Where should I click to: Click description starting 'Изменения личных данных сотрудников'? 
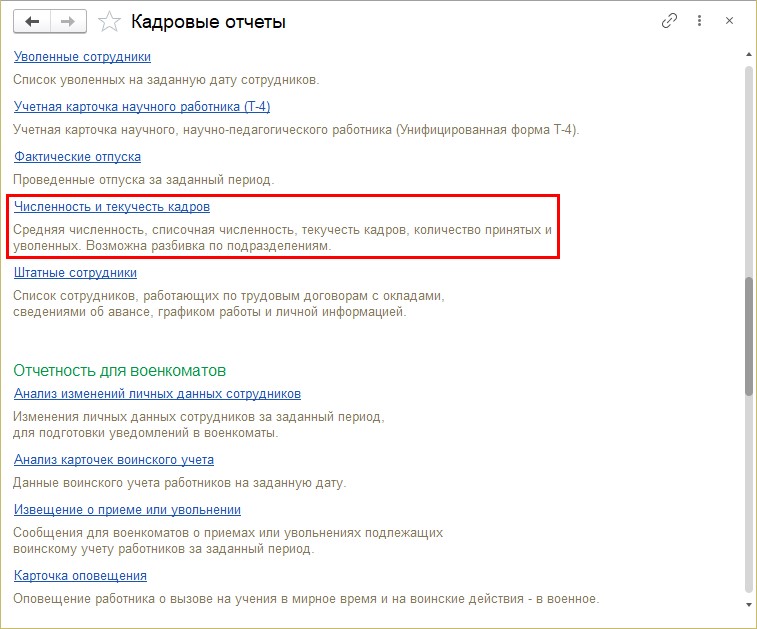pyautogui.click(x=199, y=425)
